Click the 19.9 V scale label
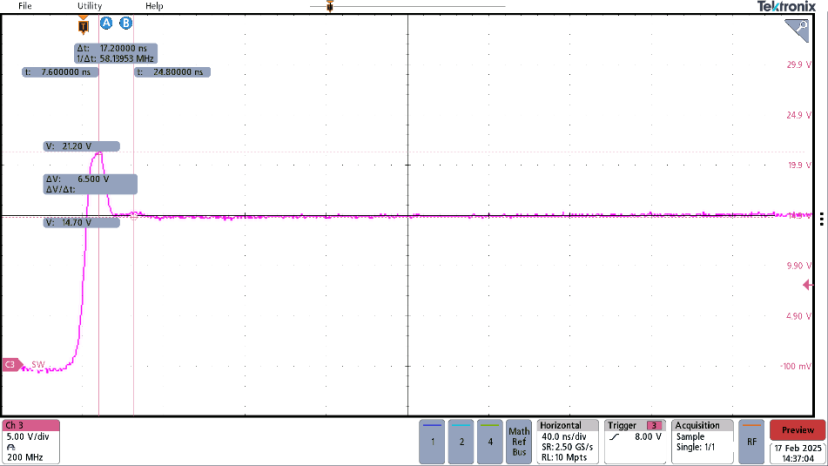The width and height of the screenshot is (828, 466). [x=799, y=165]
